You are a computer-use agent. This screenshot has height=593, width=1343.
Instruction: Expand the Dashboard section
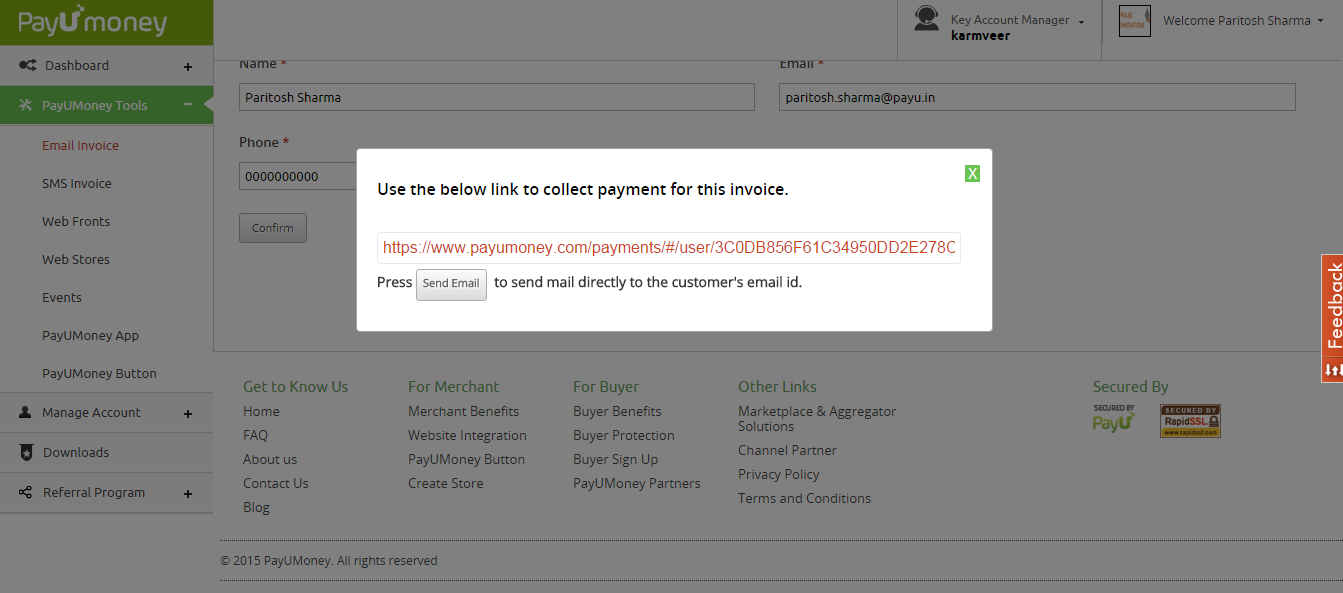(x=187, y=66)
